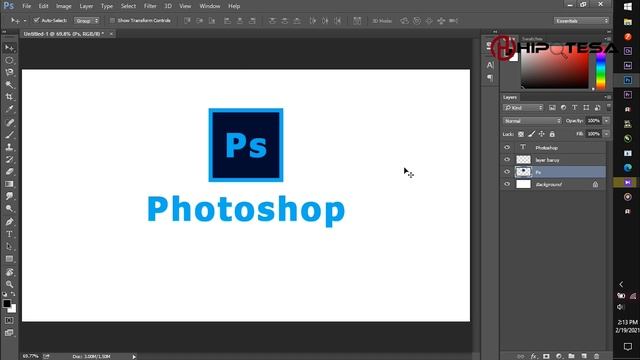Select the Move tool

coord(9,48)
